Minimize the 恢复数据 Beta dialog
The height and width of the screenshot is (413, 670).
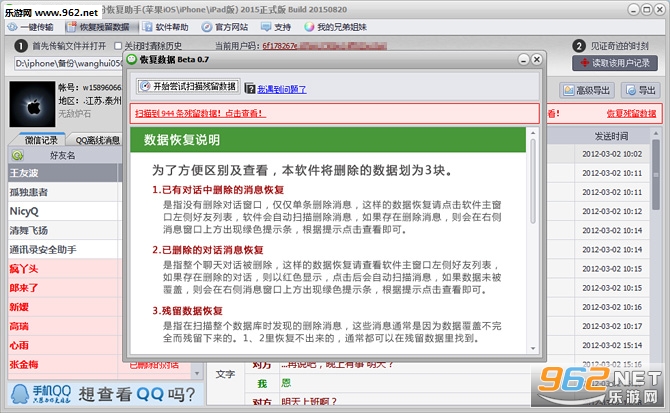coord(524,60)
